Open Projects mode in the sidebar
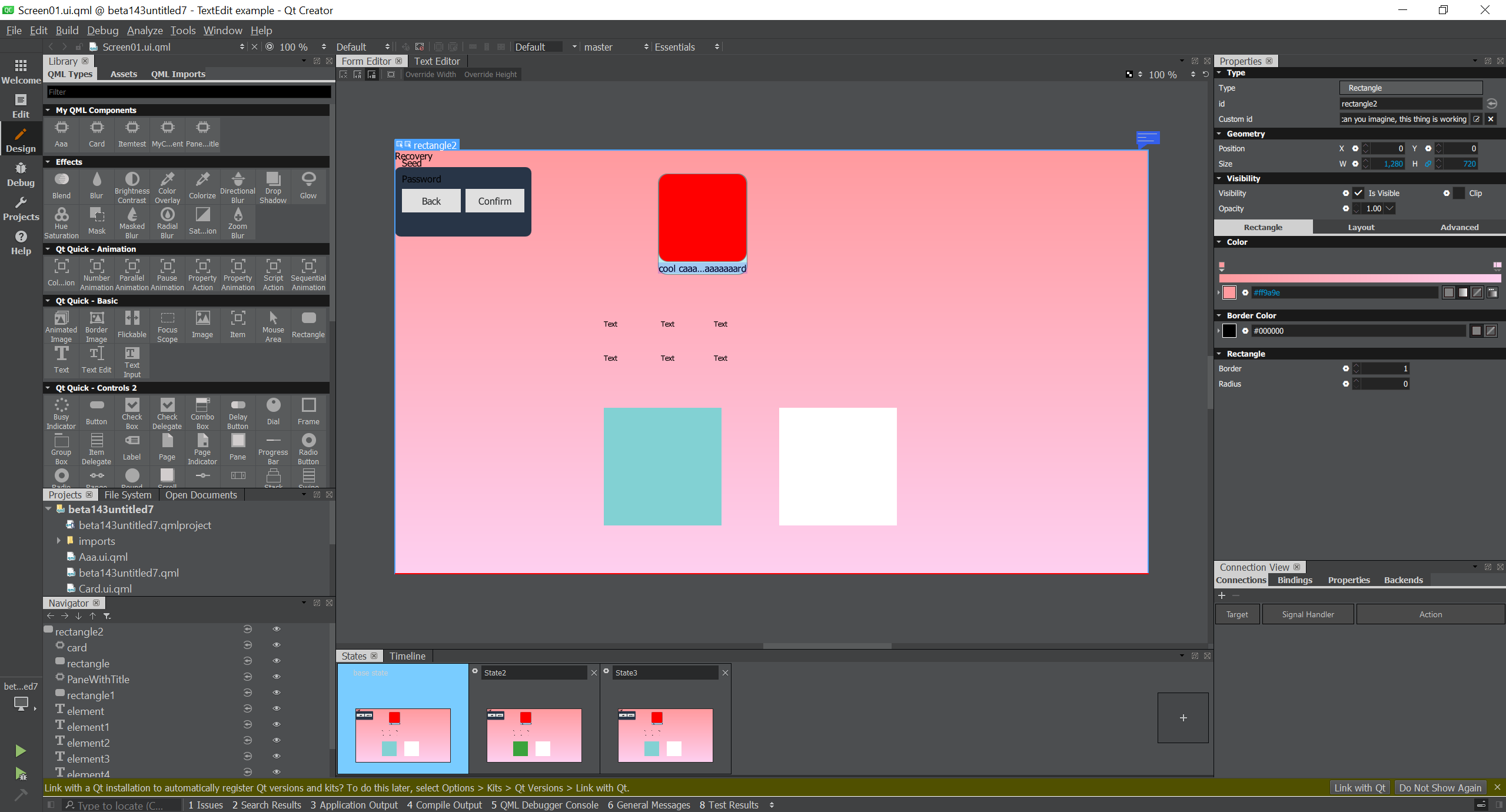1506x812 pixels. tap(21, 209)
